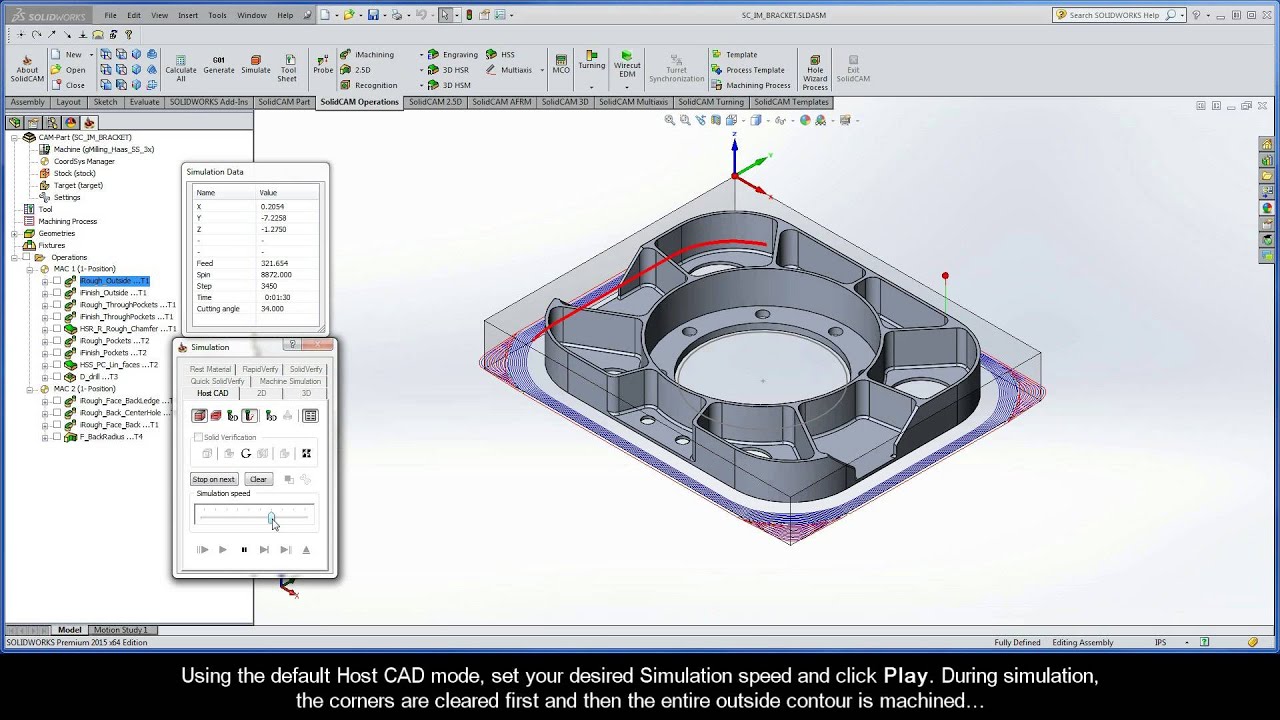The image size is (1280, 720).
Task: Check the D_drill operation checkbox
Action: pos(57,377)
